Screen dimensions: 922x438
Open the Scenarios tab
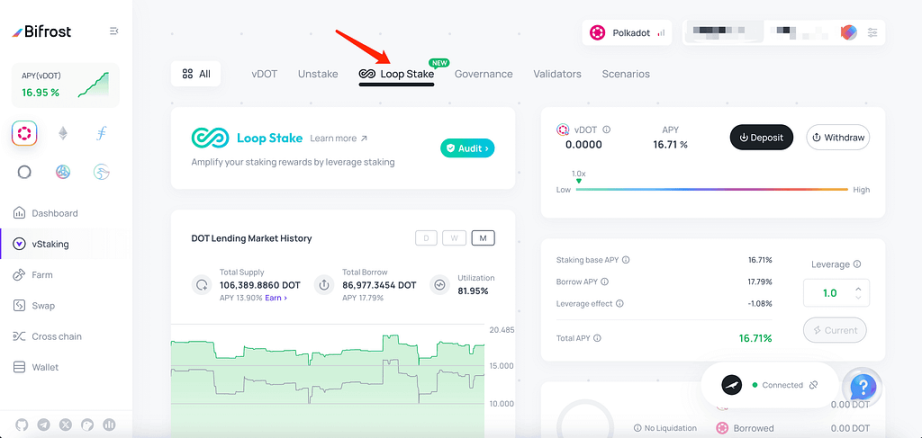[x=626, y=74]
